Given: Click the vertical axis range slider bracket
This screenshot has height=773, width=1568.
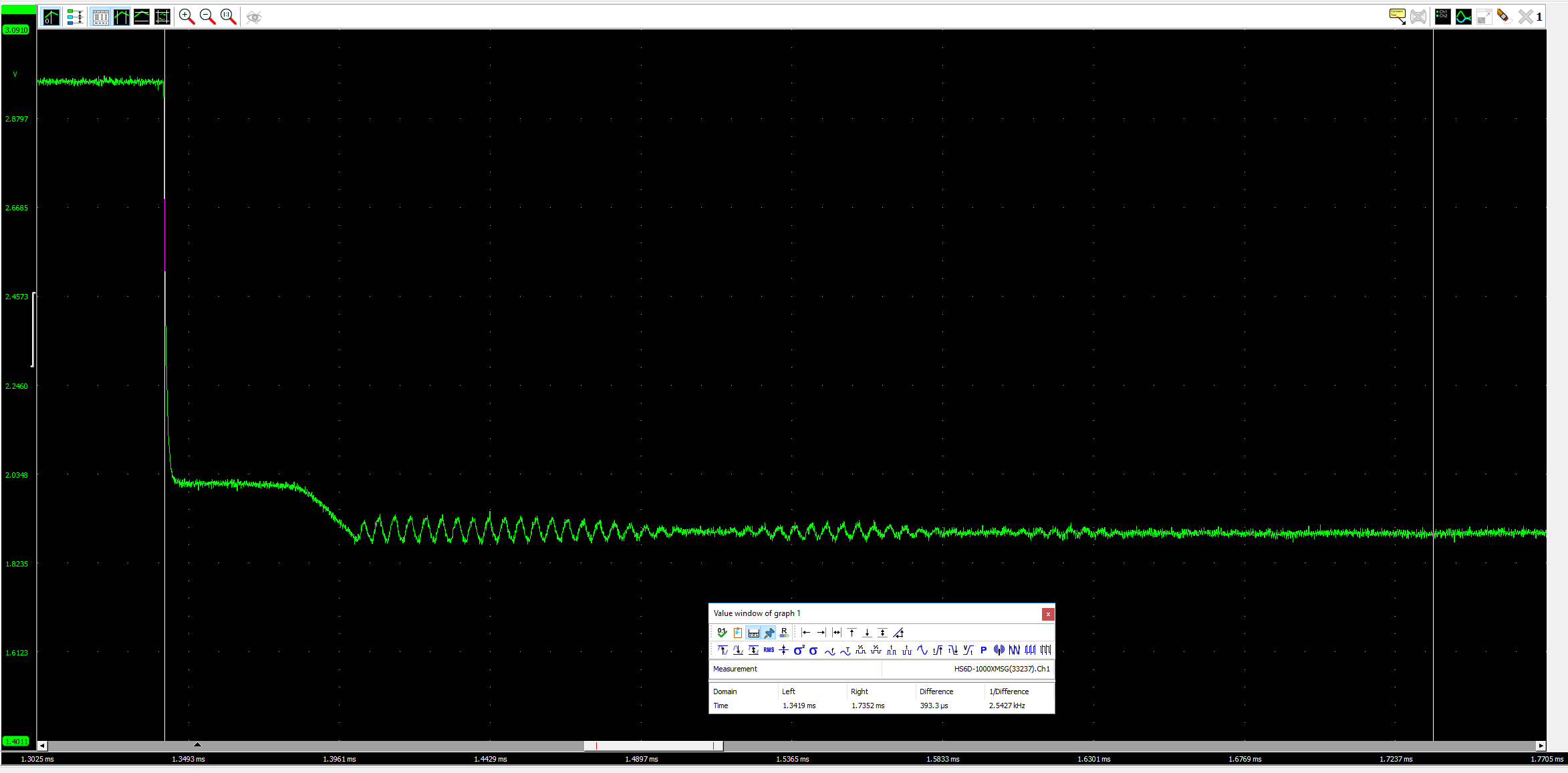Looking at the screenshot, I should coord(31,330).
